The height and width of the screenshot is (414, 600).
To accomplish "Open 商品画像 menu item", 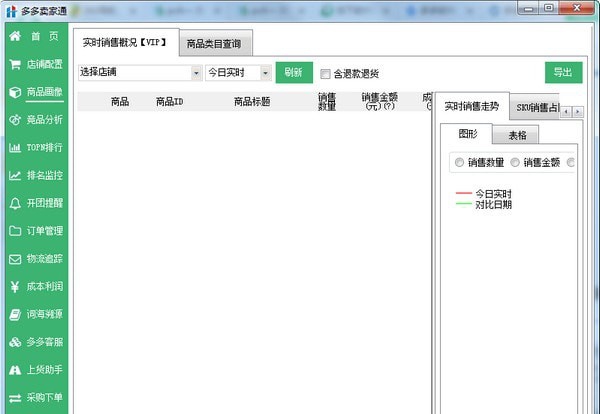I will pyautogui.click(x=44, y=92).
